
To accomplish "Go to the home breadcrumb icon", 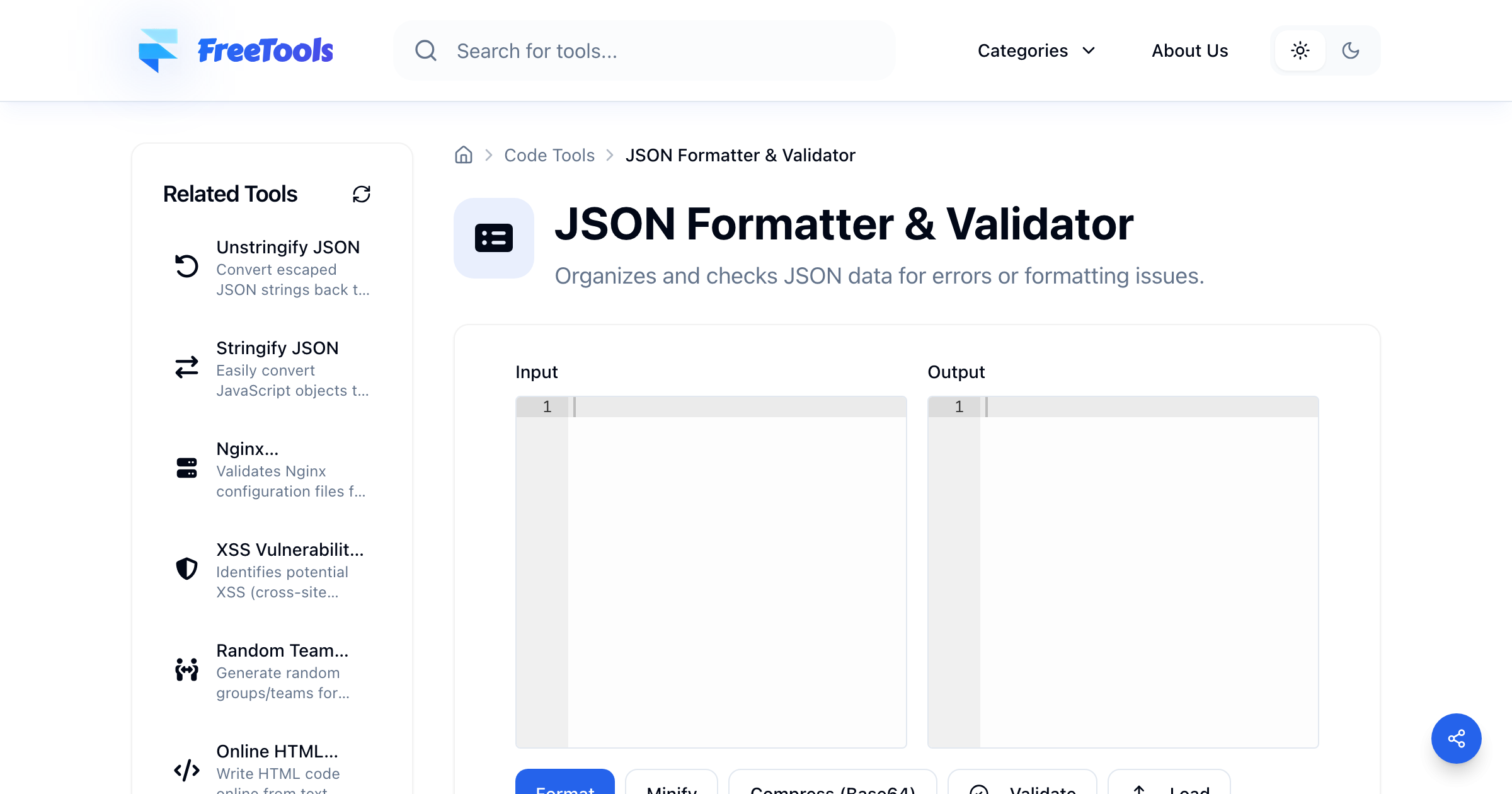I will pos(464,155).
